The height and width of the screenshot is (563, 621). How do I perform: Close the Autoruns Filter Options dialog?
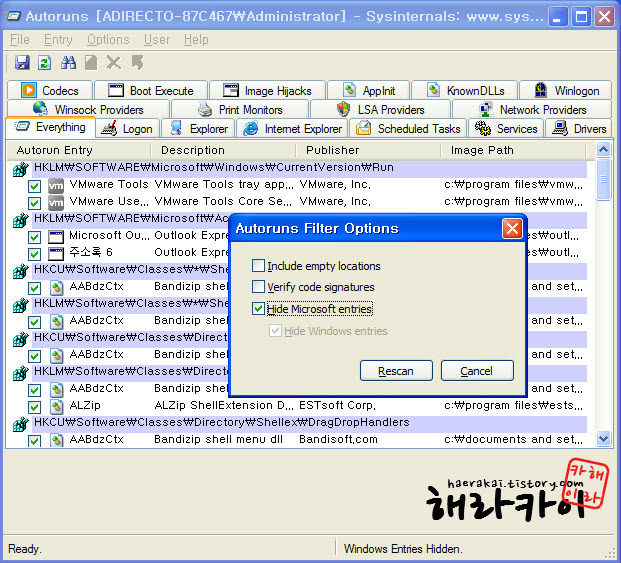(x=512, y=228)
